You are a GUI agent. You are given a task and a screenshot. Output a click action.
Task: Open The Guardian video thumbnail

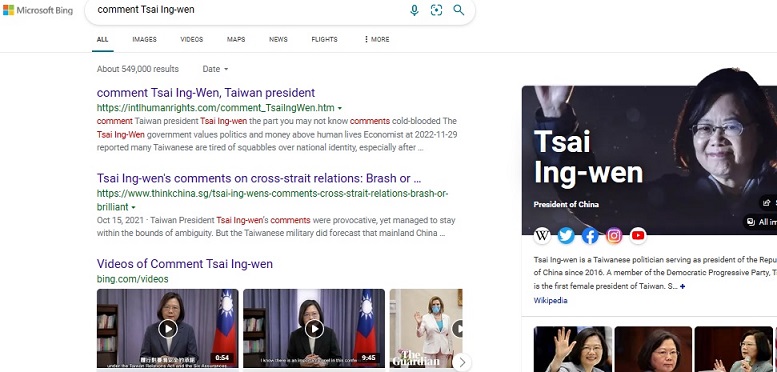[x=426, y=328]
